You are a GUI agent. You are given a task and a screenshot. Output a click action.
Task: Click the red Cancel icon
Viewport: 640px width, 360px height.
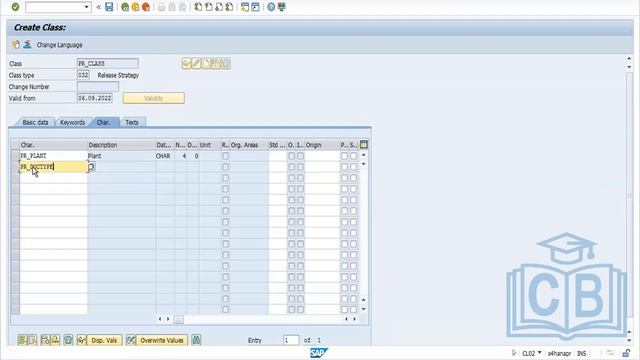146,7
